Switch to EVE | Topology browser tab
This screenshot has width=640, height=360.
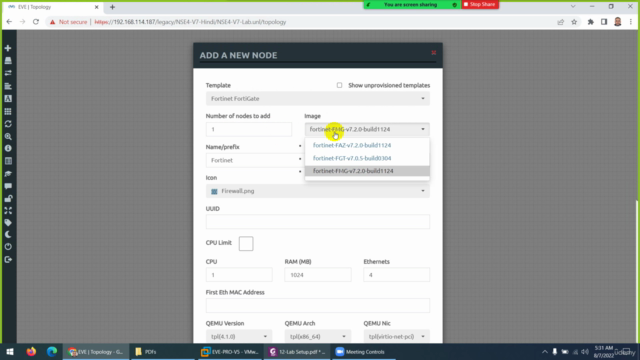tap(53, 7)
